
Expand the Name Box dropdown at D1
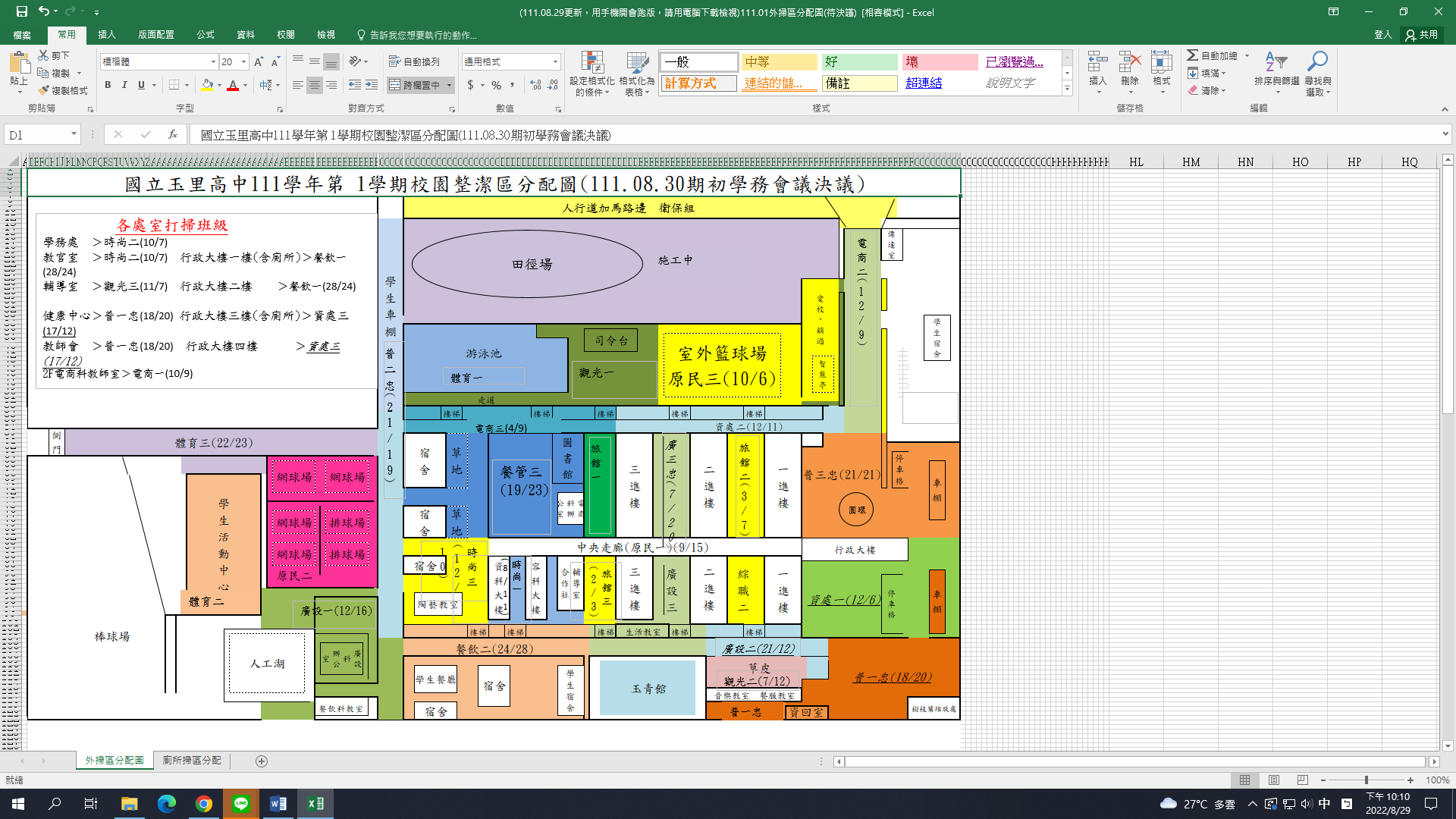pyautogui.click(x=74, y=134)
